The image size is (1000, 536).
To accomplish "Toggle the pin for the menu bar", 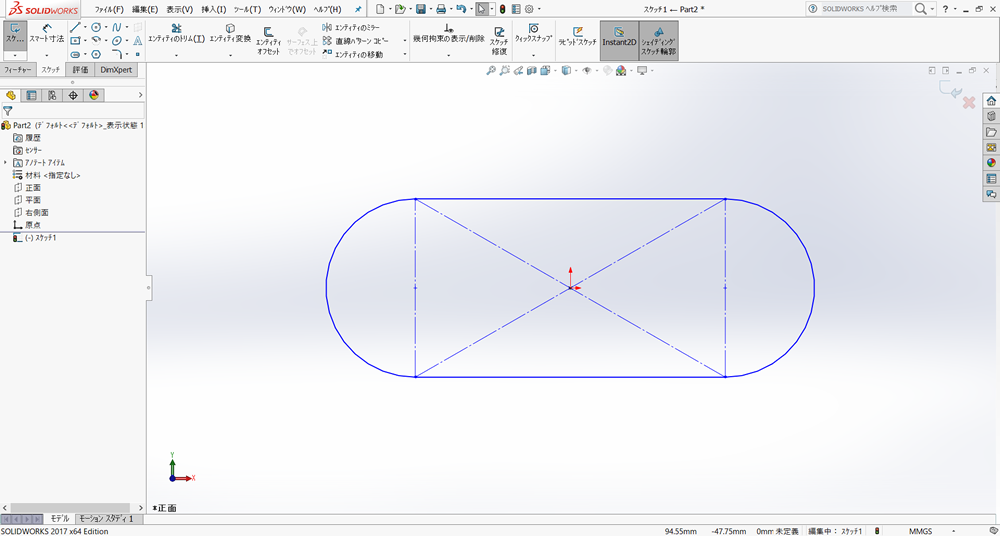I will click(358, 10).
